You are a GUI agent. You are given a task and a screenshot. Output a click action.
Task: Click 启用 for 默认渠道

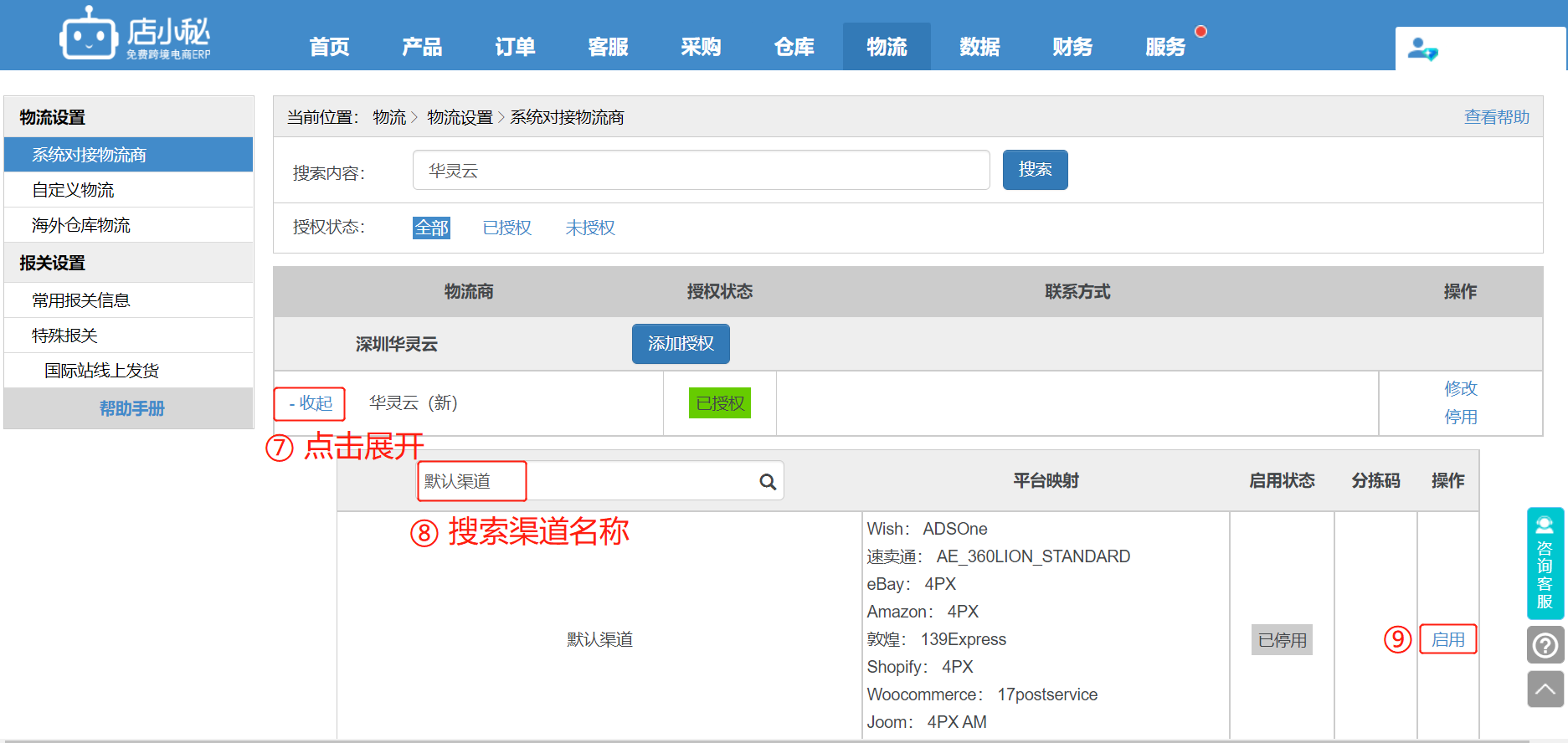tap(1447, 640)
